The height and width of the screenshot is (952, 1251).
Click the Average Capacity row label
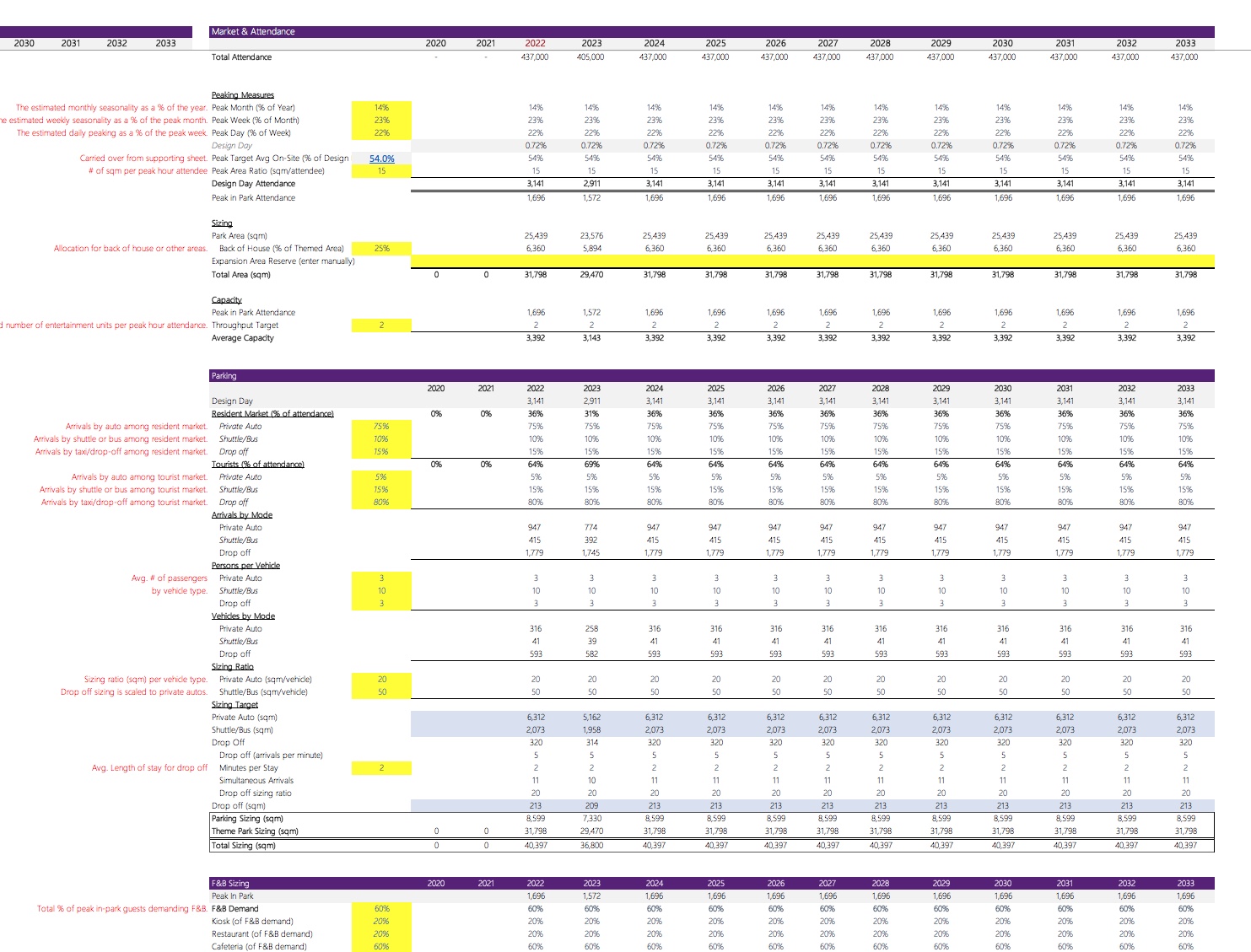coord(243,338)
